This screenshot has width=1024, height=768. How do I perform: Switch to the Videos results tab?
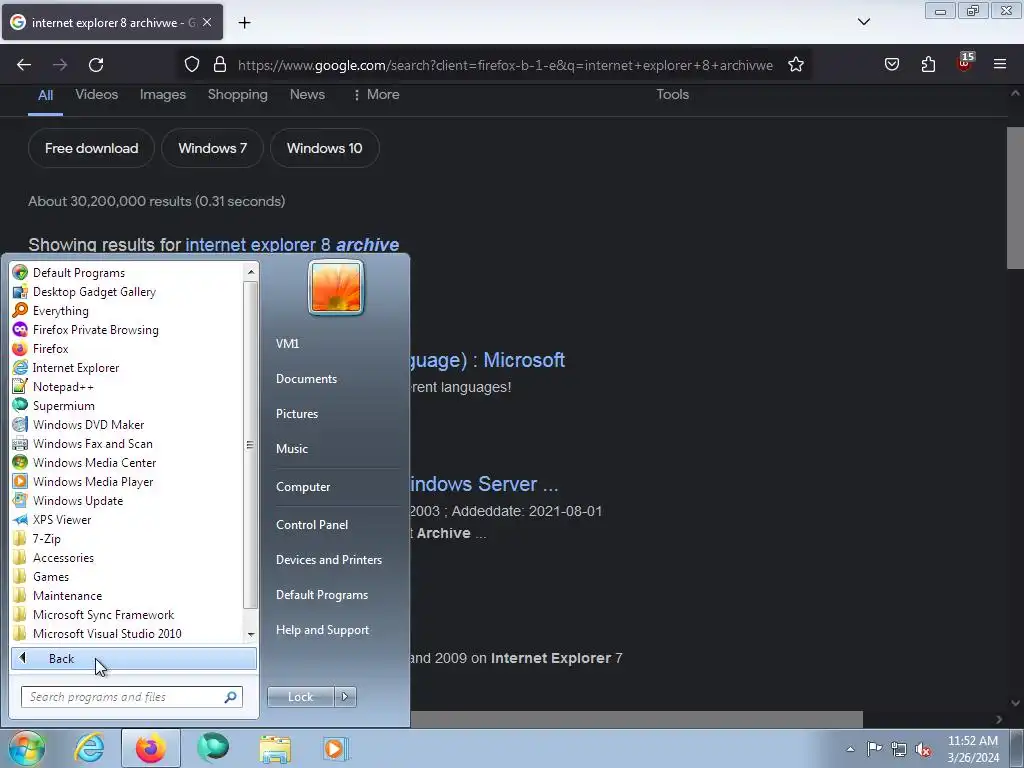pyautogui.click(x=97, y=95)
